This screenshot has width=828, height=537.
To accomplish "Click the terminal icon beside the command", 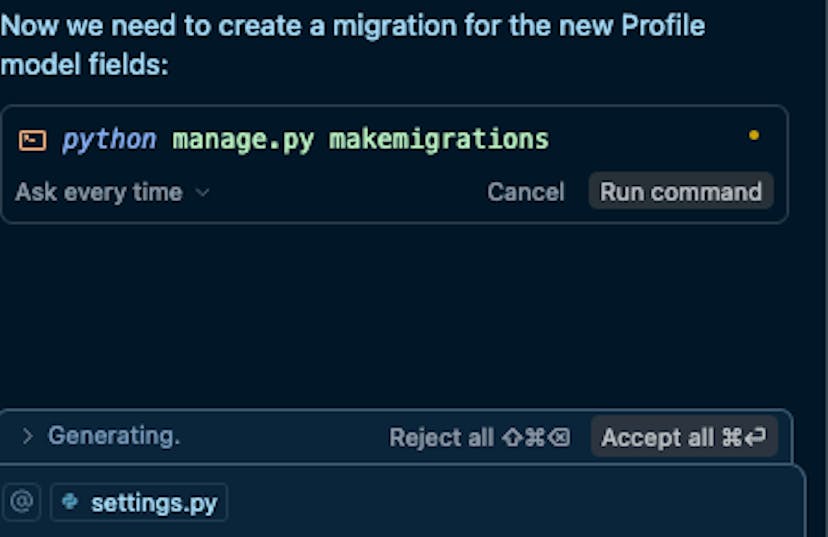I will [32, 139].
